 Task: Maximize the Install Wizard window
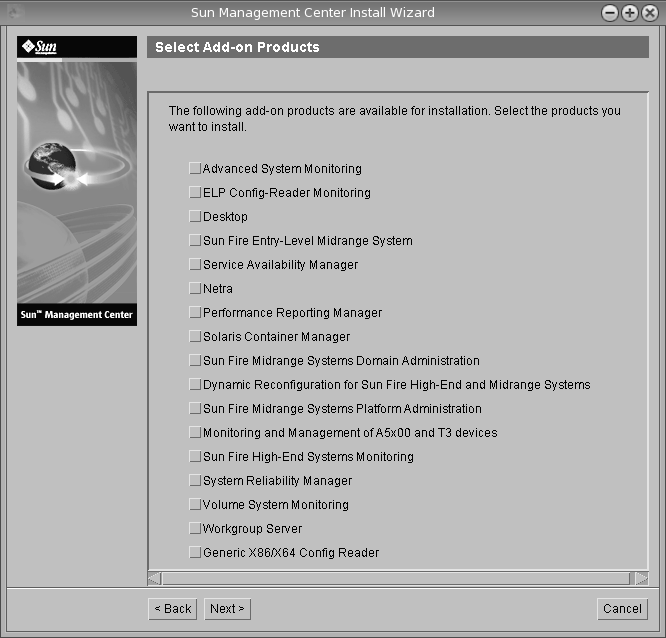click(629, 13)
